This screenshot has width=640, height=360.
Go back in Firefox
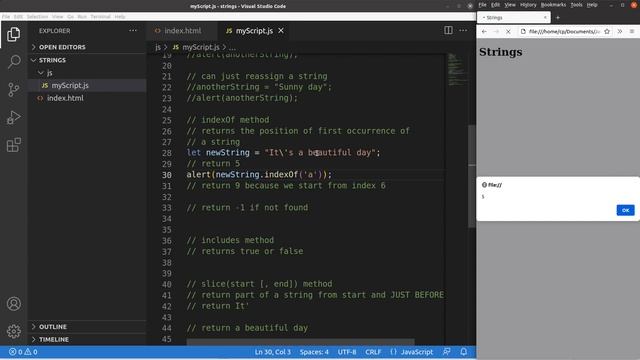[x=484, y=31]
